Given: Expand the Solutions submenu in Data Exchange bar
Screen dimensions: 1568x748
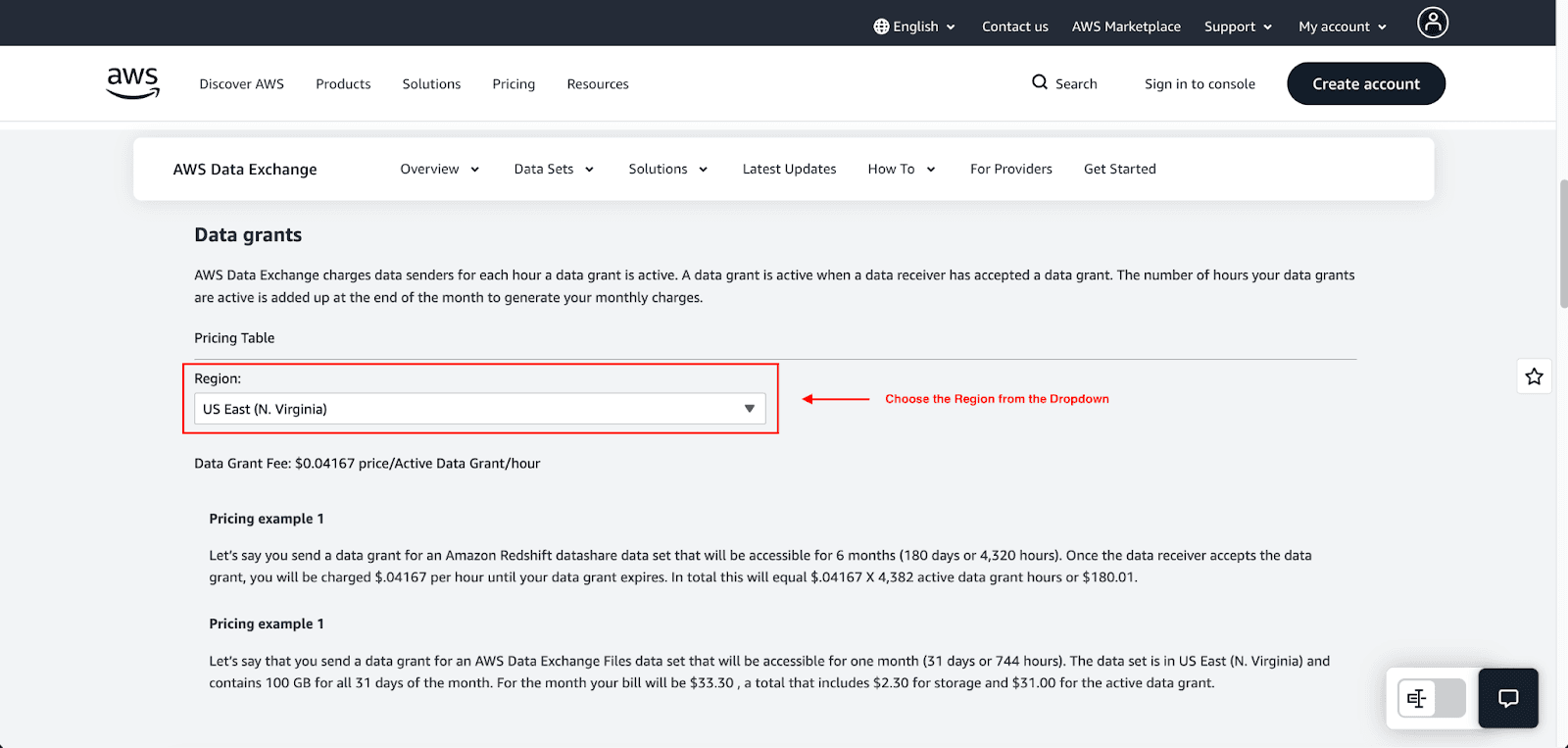Looking at the screenshot, I should (668, 169).
